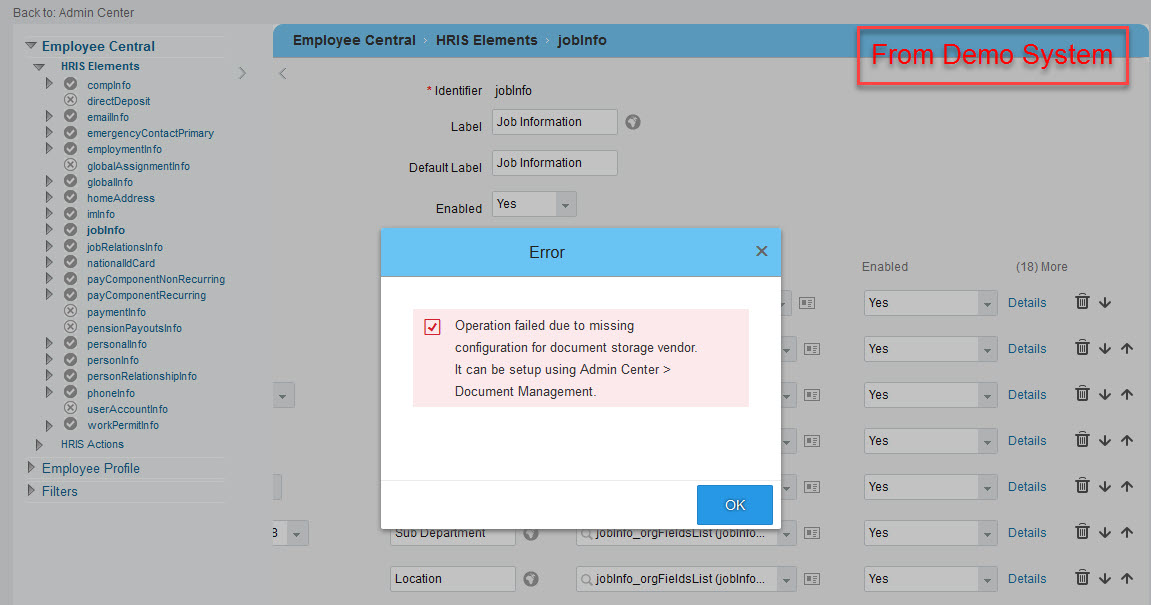Expand the Filters section
Viewport: 1151px width, 605px height.
31,490
